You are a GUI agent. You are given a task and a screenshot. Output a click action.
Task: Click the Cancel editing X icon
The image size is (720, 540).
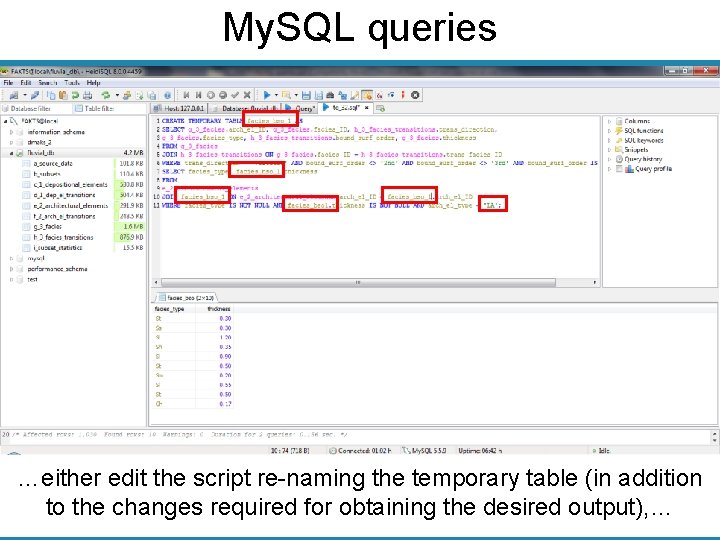[247, 95]
